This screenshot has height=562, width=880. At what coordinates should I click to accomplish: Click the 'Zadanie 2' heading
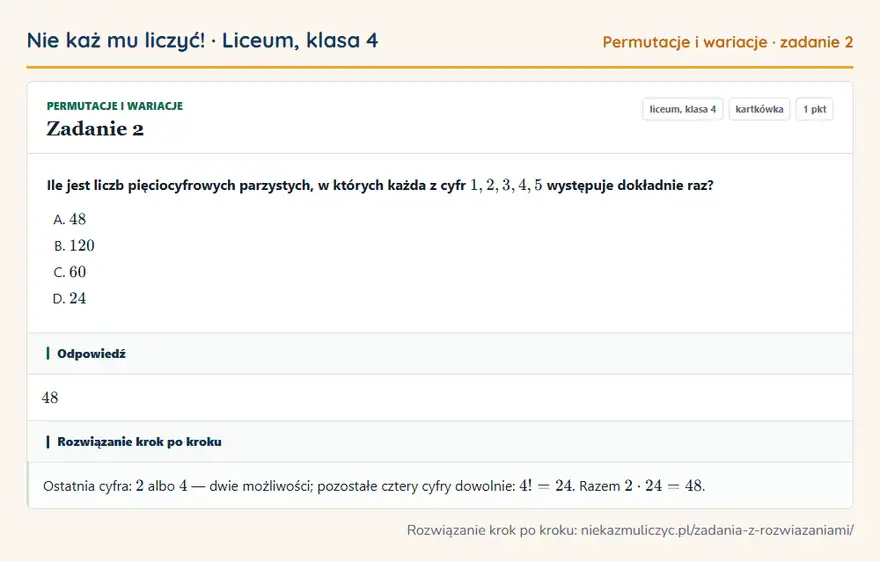point(95,129)
